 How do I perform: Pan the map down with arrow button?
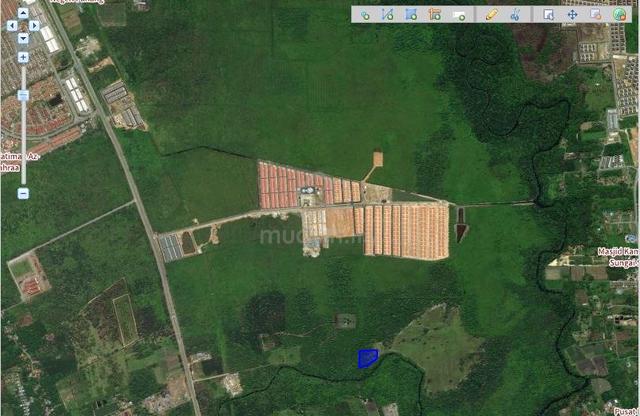pos(23,38)
